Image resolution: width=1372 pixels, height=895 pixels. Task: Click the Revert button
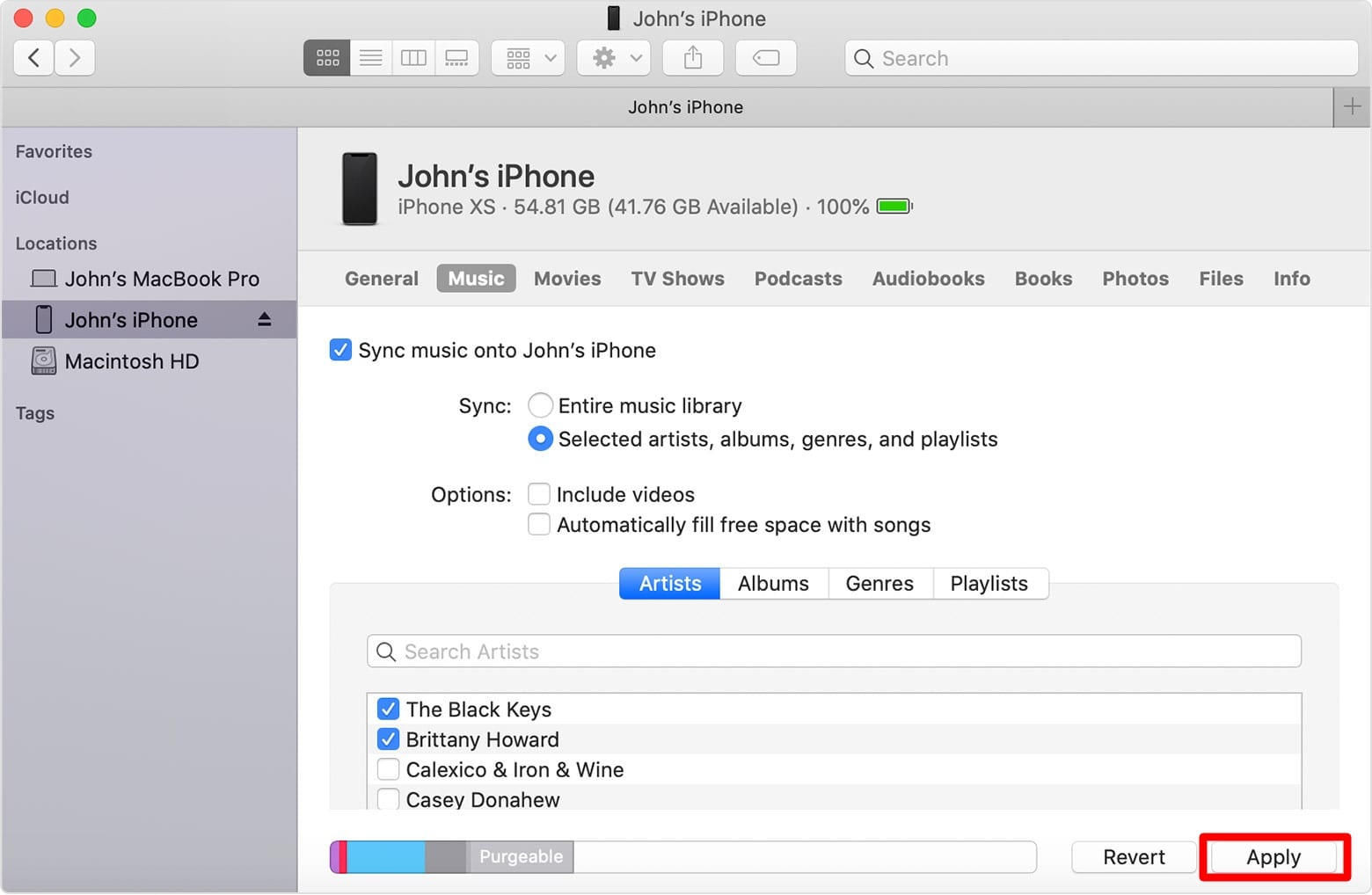pos(1134,857)
